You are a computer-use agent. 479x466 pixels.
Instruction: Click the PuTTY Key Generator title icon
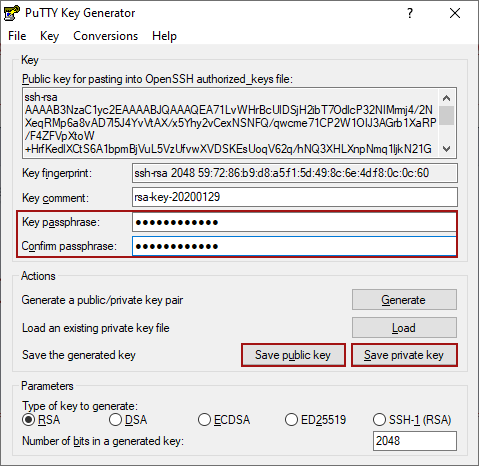tap(12, 13)
